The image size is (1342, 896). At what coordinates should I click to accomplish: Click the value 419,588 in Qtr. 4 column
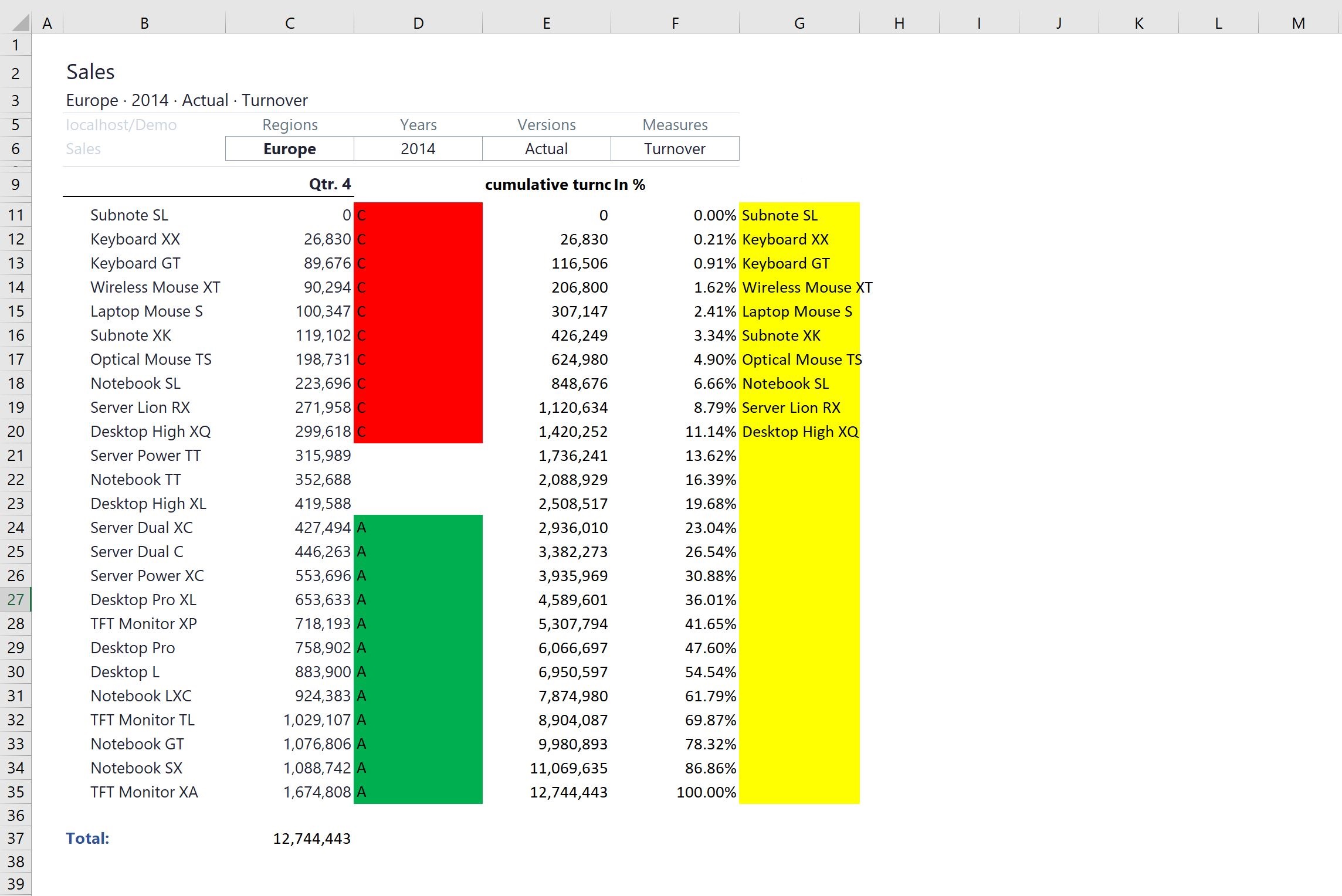click(x=323, y=504)
